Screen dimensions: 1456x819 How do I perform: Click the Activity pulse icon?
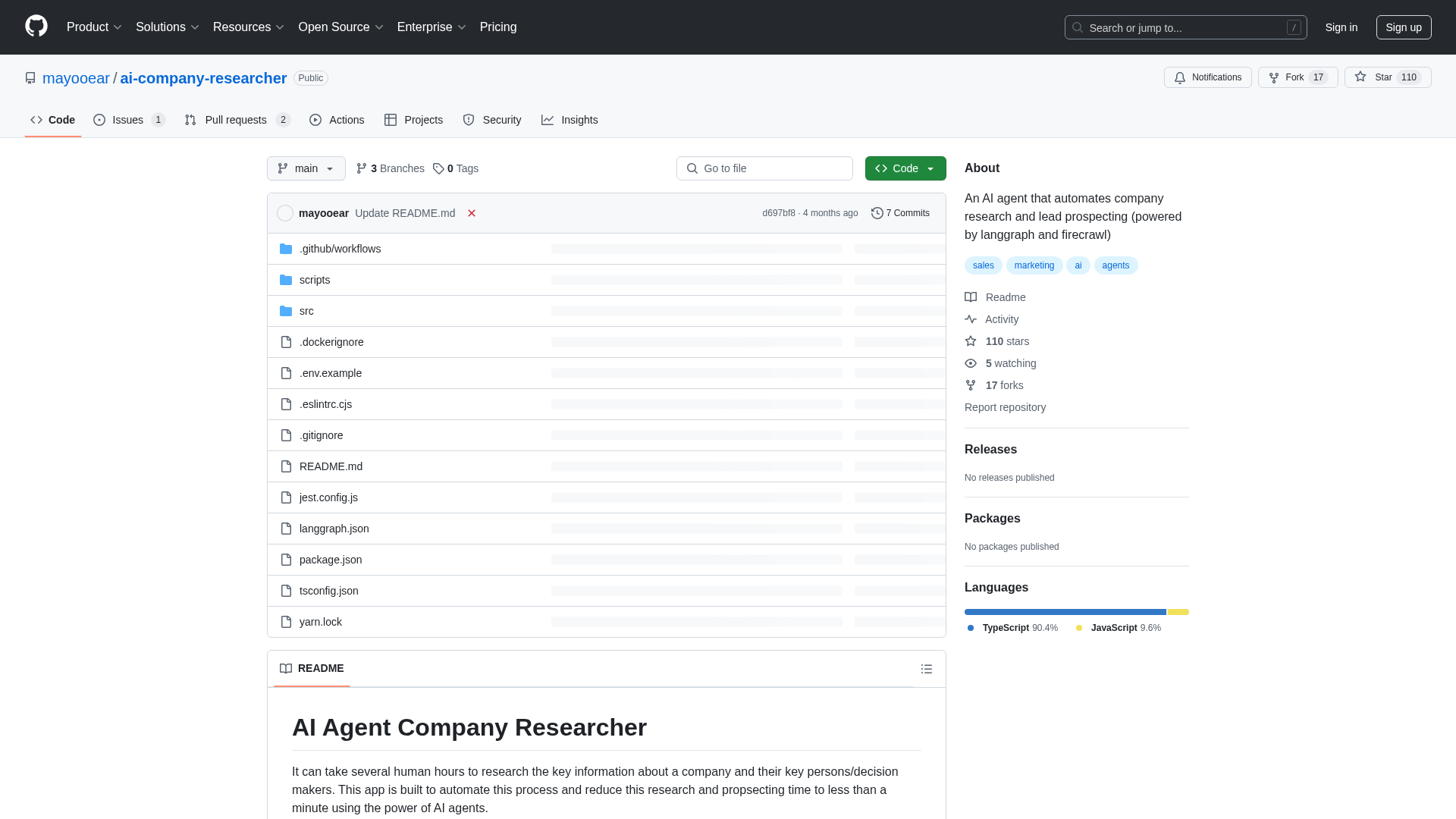971,319
